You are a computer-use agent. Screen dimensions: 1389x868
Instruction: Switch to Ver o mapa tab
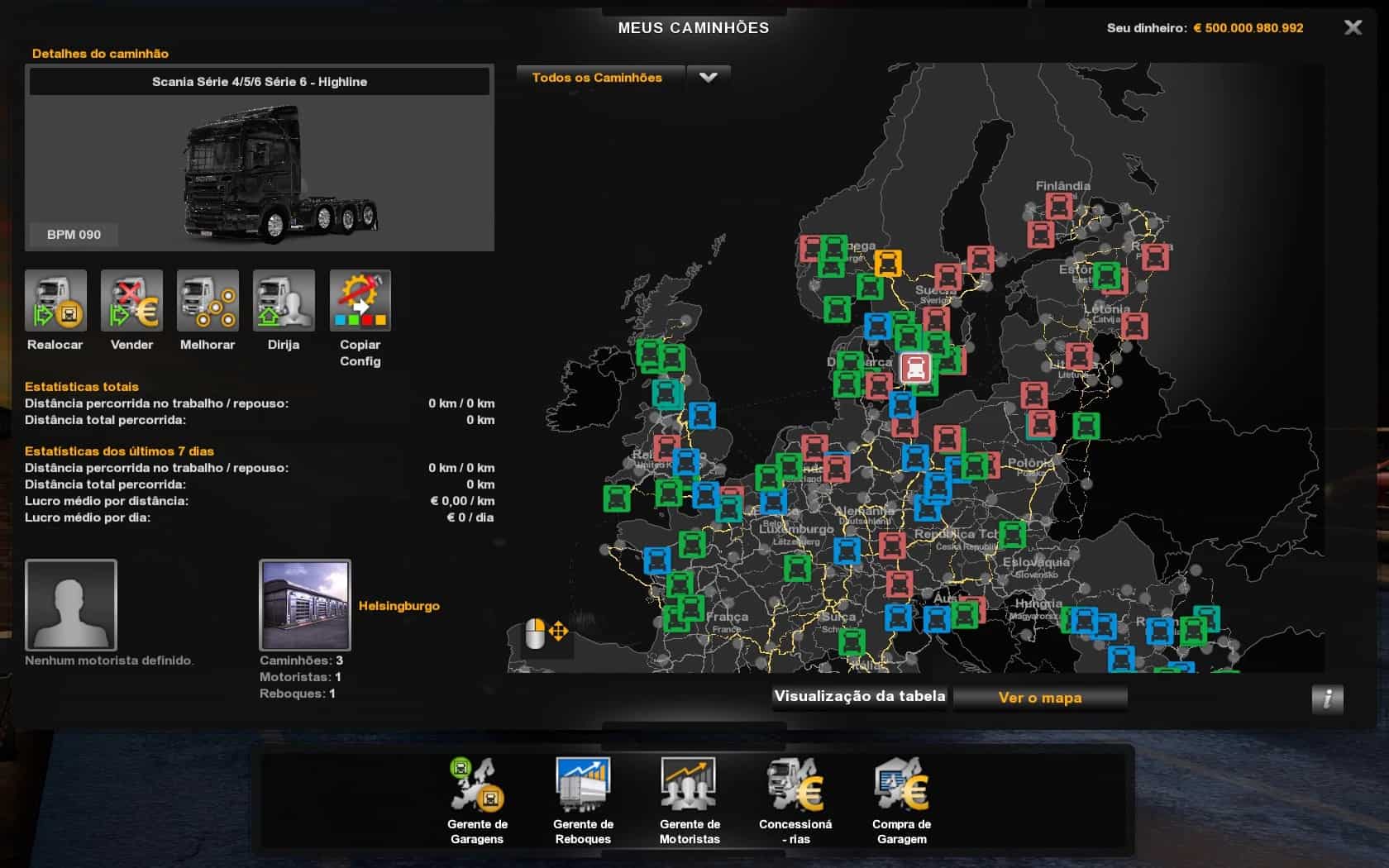coord(1039,698)
